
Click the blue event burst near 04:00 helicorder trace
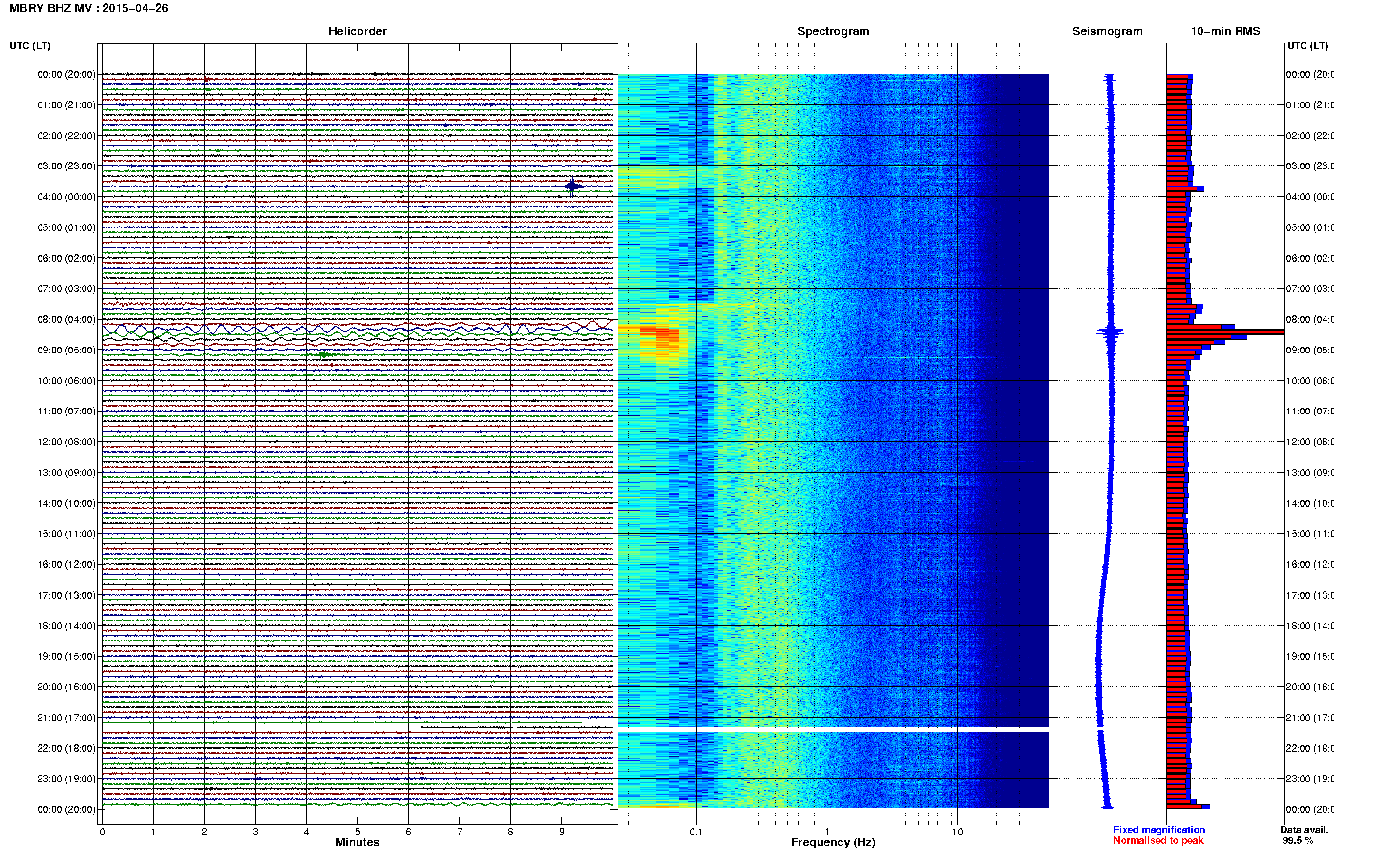(x=572, y=186)
